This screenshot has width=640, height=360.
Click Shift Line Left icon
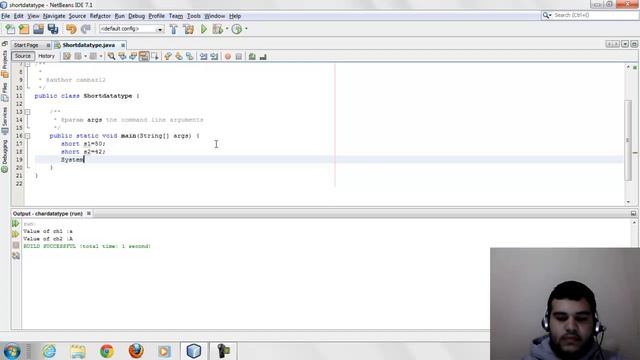(x=203, y=56)
